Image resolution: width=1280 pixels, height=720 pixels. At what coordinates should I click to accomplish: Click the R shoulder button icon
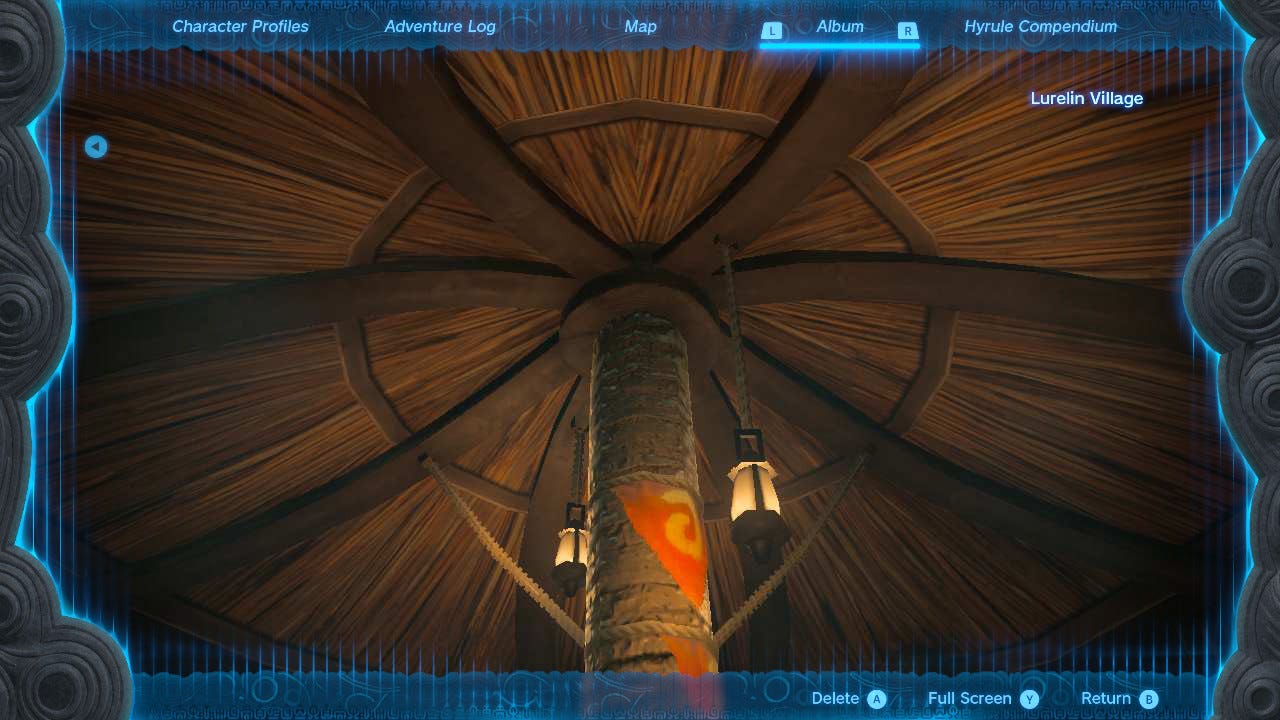coord(908,31)
